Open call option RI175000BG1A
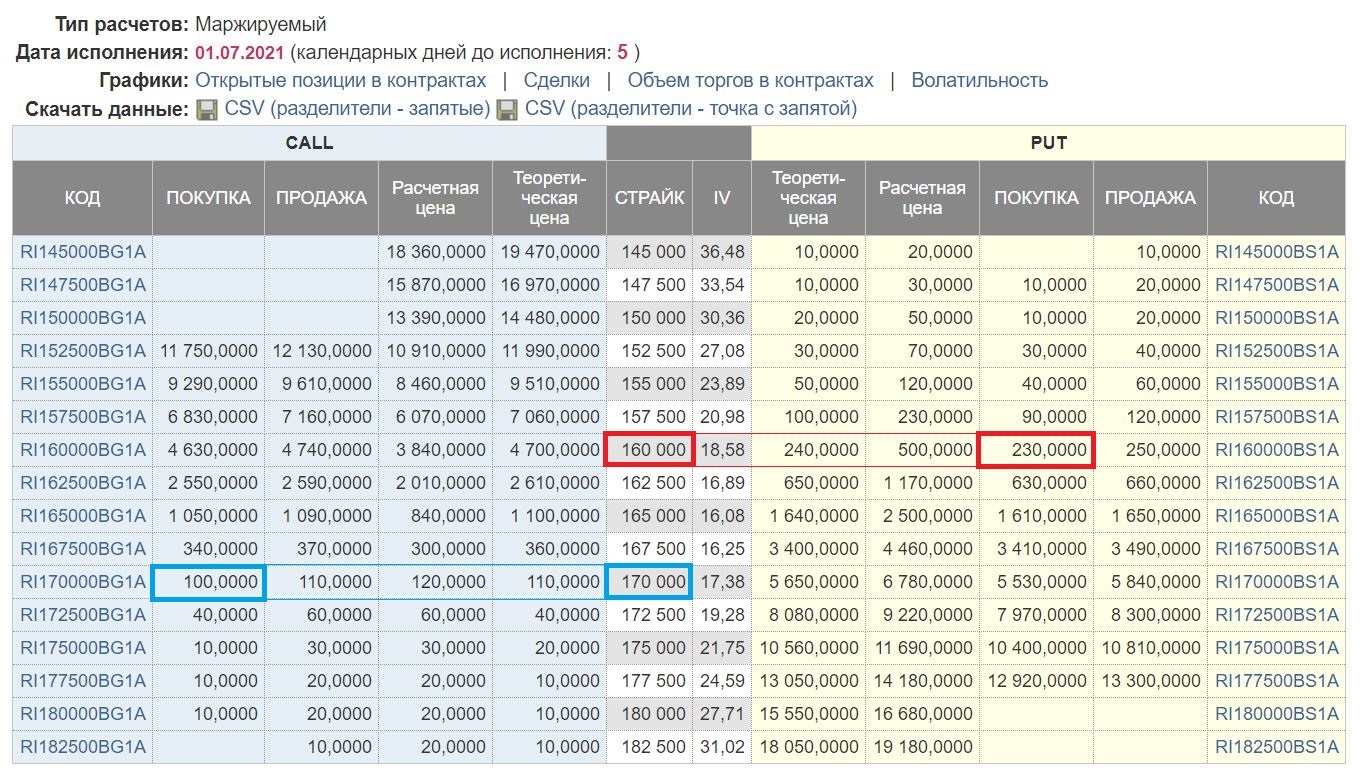This screenshot has width=1370, height=779. pos(83,648)
